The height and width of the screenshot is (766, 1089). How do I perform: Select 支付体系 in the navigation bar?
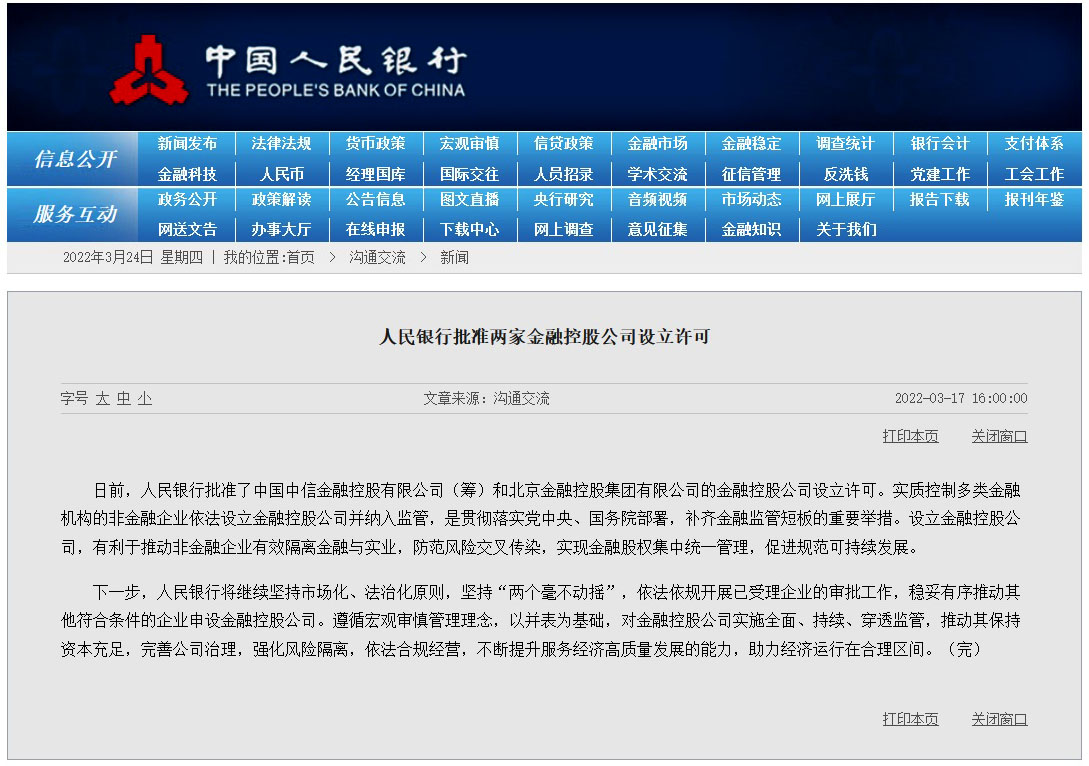(x=1034, y=144)
